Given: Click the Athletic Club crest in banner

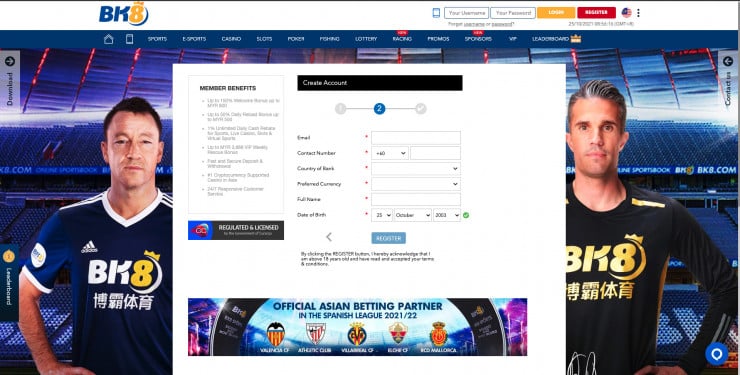Looking at the screenshot, I should tap(315, 334).
